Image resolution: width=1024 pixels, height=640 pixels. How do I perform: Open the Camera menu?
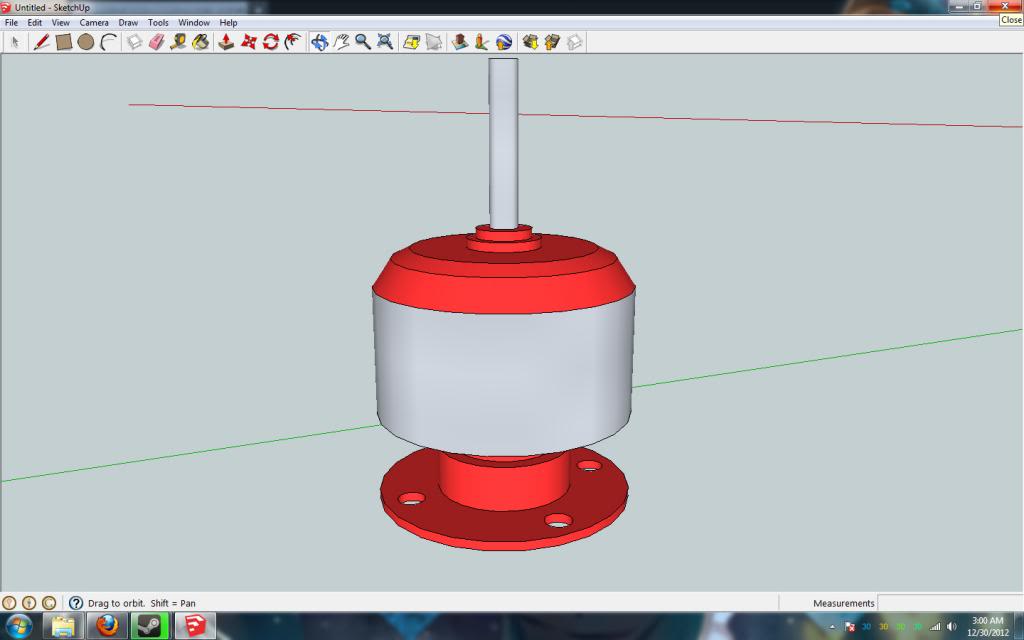point(93,21)
